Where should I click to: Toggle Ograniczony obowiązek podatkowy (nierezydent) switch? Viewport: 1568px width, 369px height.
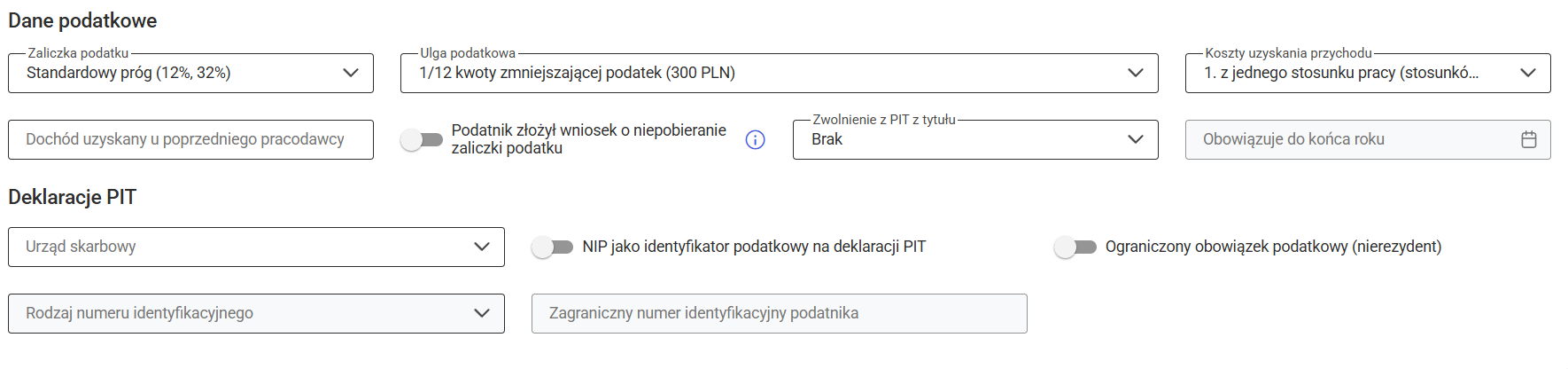coord(1075,247)
